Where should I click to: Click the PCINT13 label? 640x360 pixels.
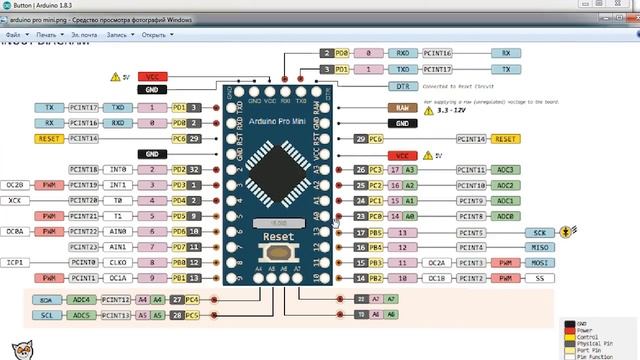(116, 316)
